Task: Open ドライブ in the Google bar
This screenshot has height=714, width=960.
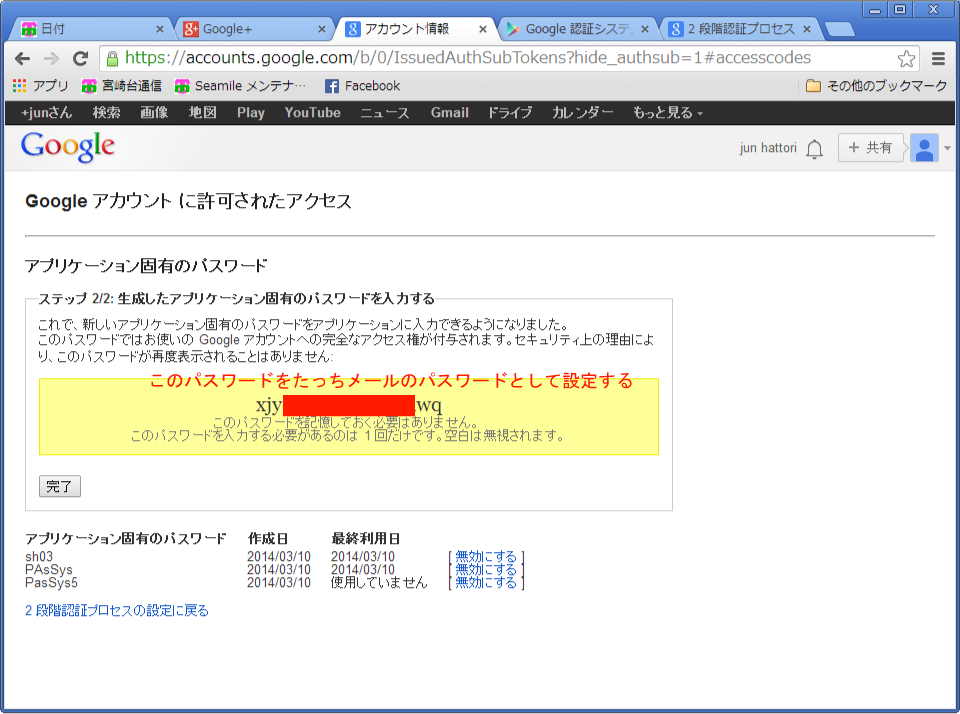Action: 509,113
